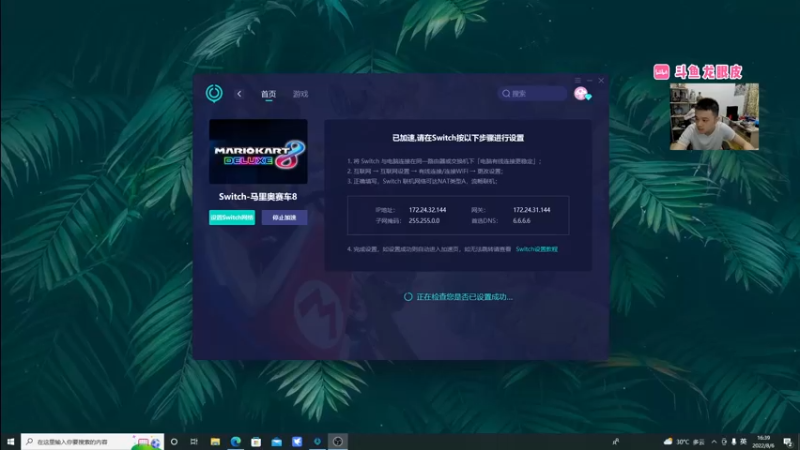
Task: Click the 已加速 setup heading text
Action: (x=458, y=138)
